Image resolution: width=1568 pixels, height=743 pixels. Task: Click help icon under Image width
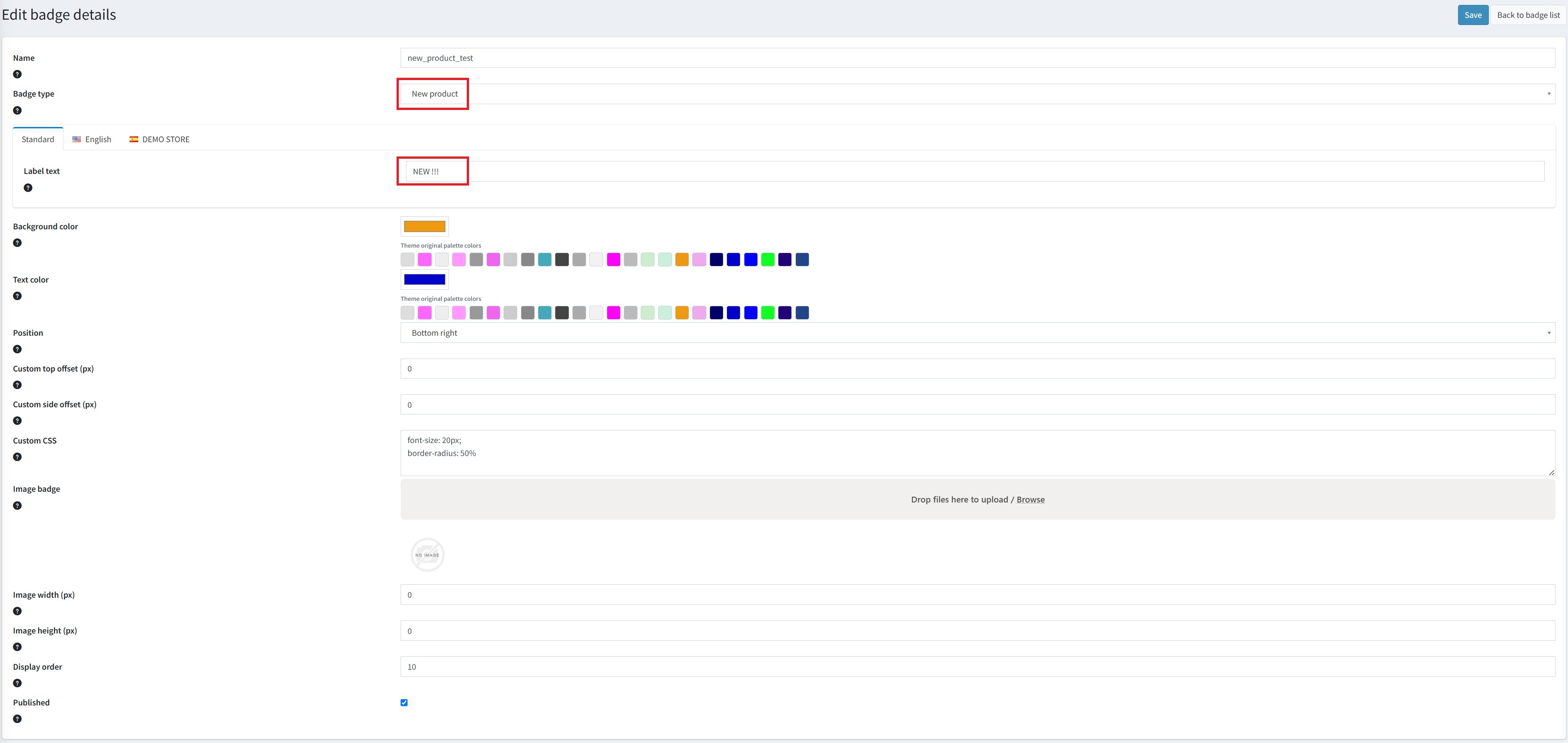[17, 611]
